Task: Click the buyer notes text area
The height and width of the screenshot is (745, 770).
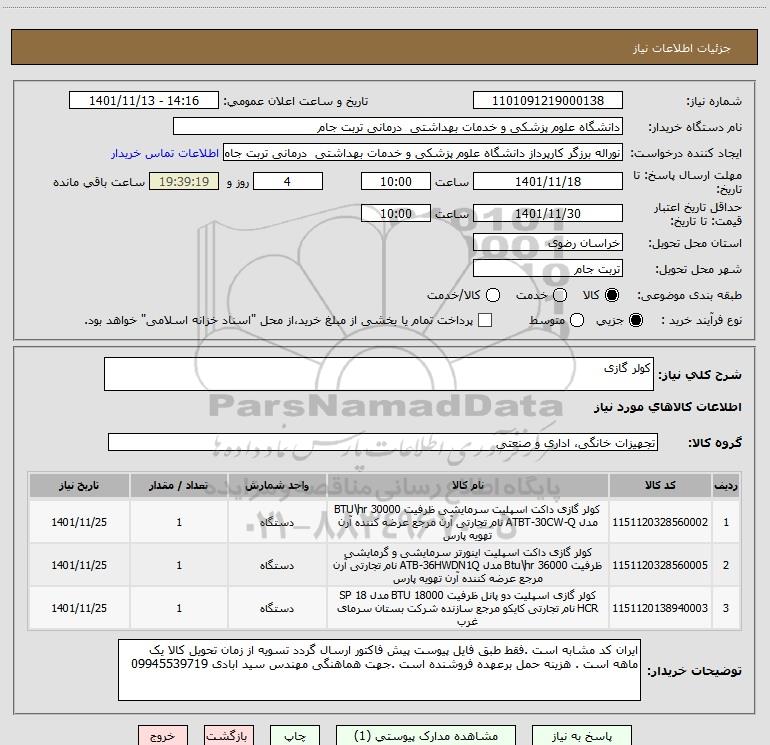Action: click(x=379, y=670)
